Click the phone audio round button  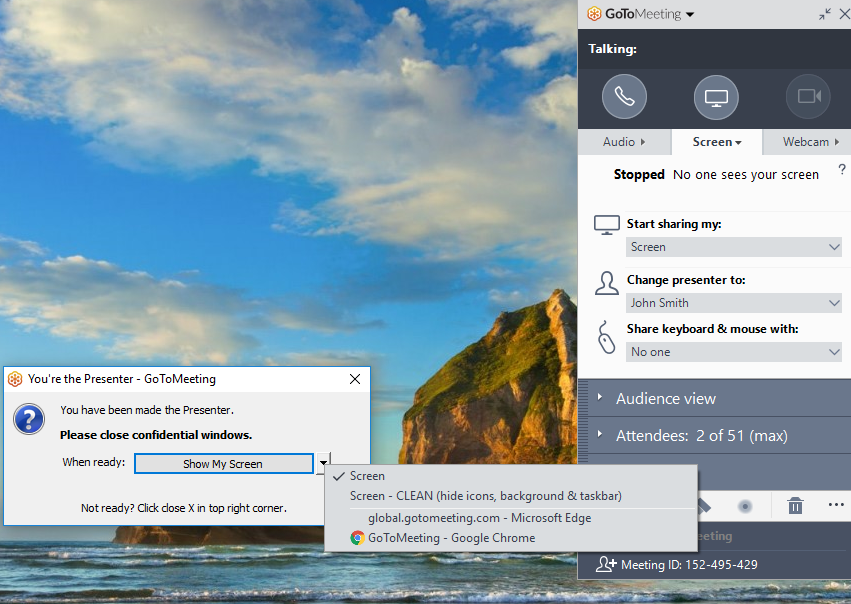pos(624,97)
